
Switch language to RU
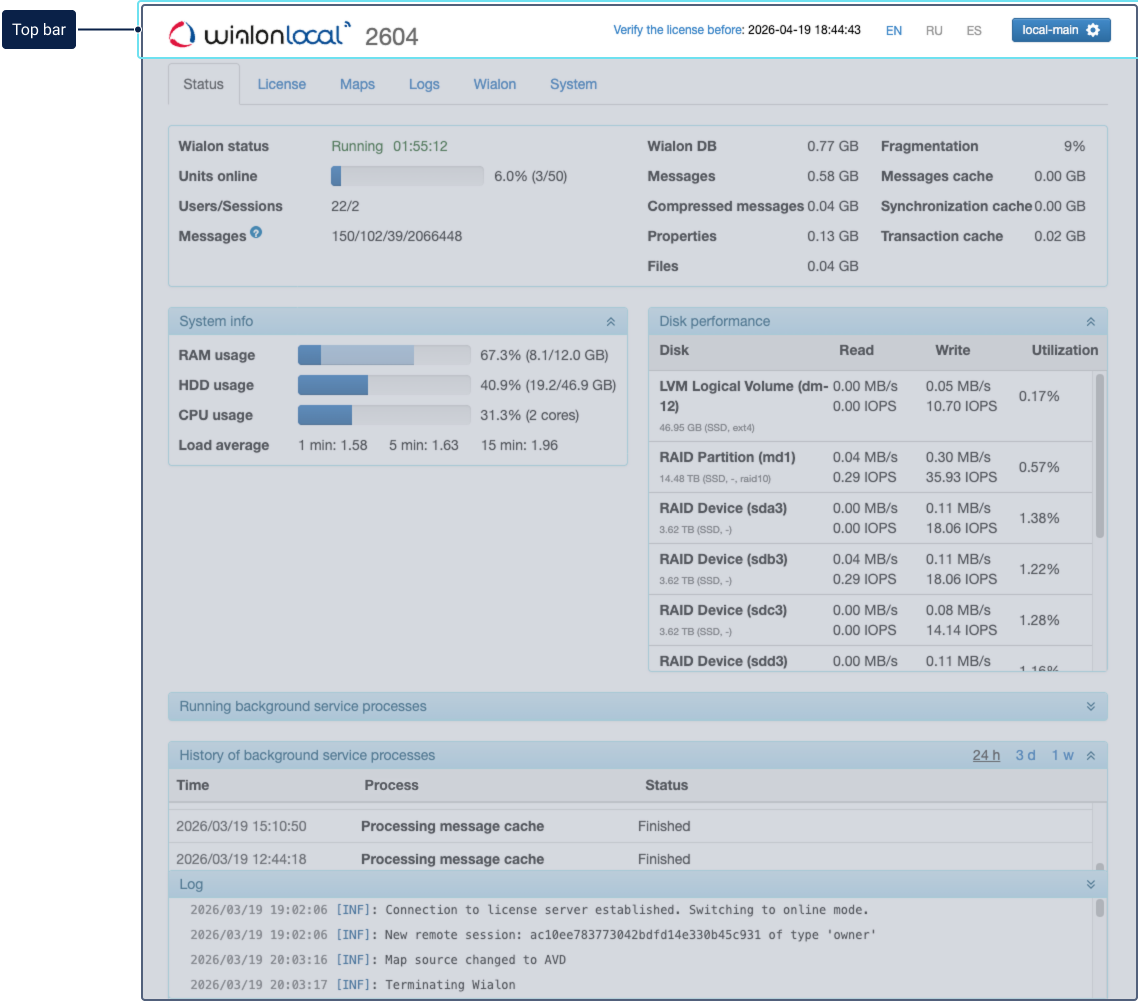click(934, 31)
